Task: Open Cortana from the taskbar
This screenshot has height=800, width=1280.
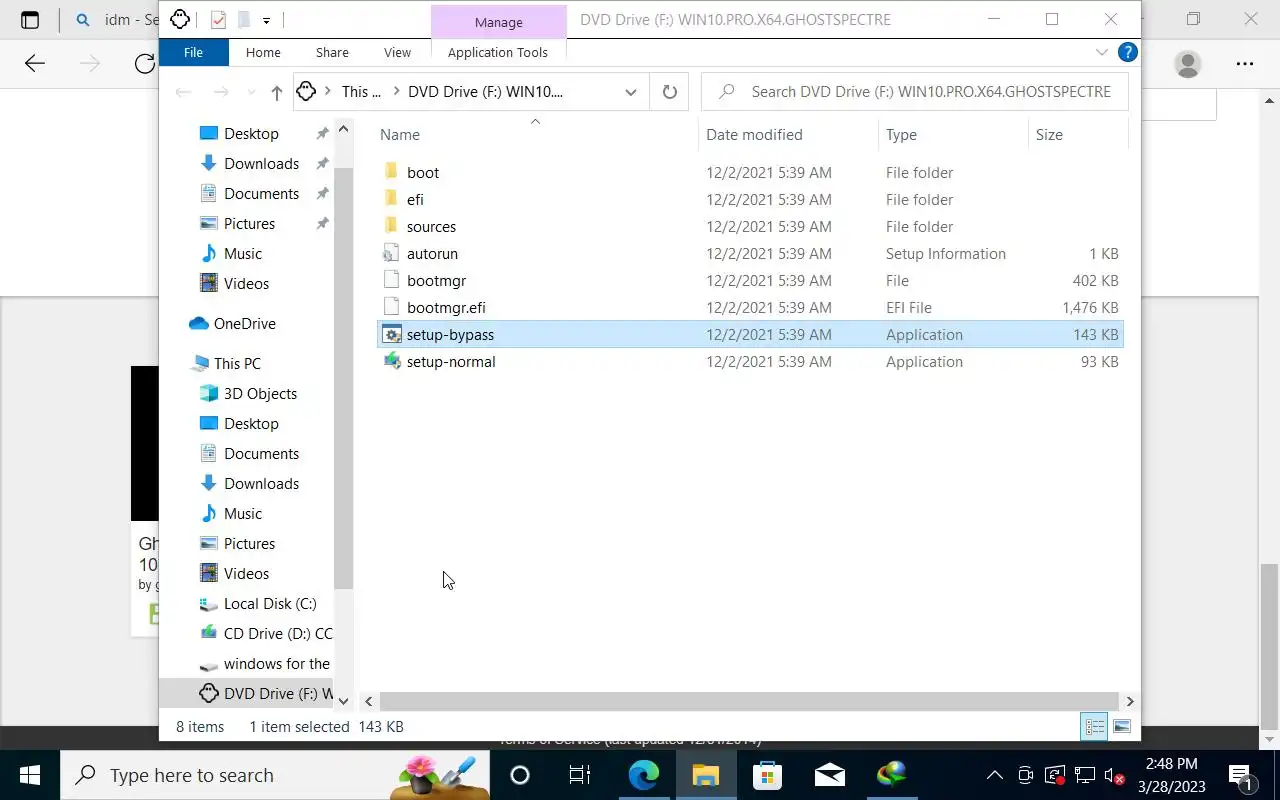Action: tap(519, 775)
